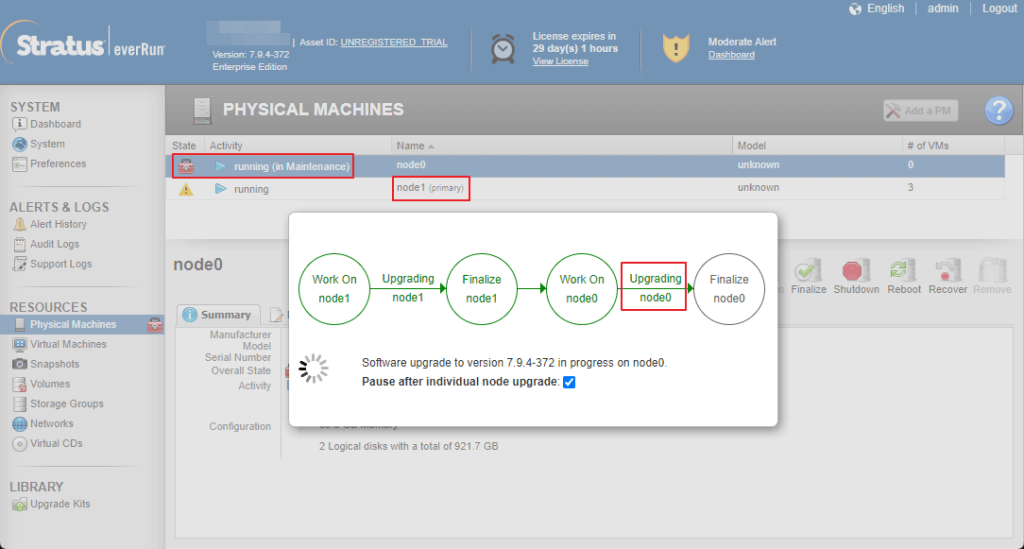This screenshot has width=1024, height=549.
Task: Open Audit Logs in sidebar
Action: click(54, 244)
